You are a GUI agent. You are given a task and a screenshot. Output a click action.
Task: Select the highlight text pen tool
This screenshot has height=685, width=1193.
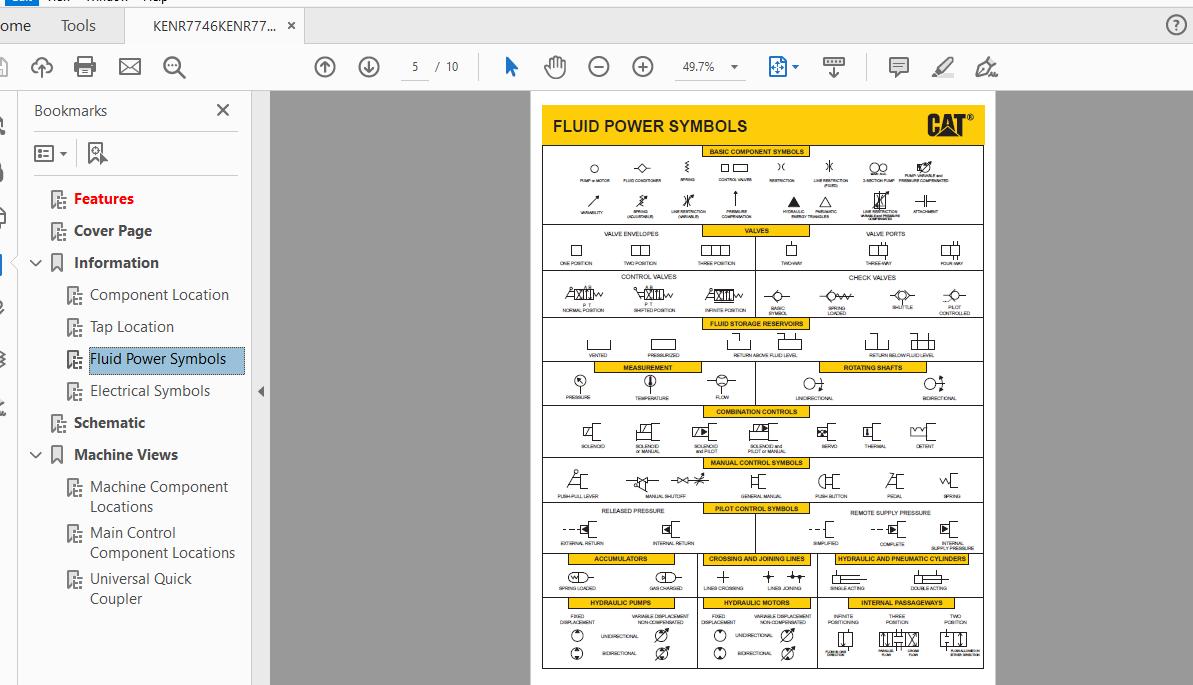(943, 67)
